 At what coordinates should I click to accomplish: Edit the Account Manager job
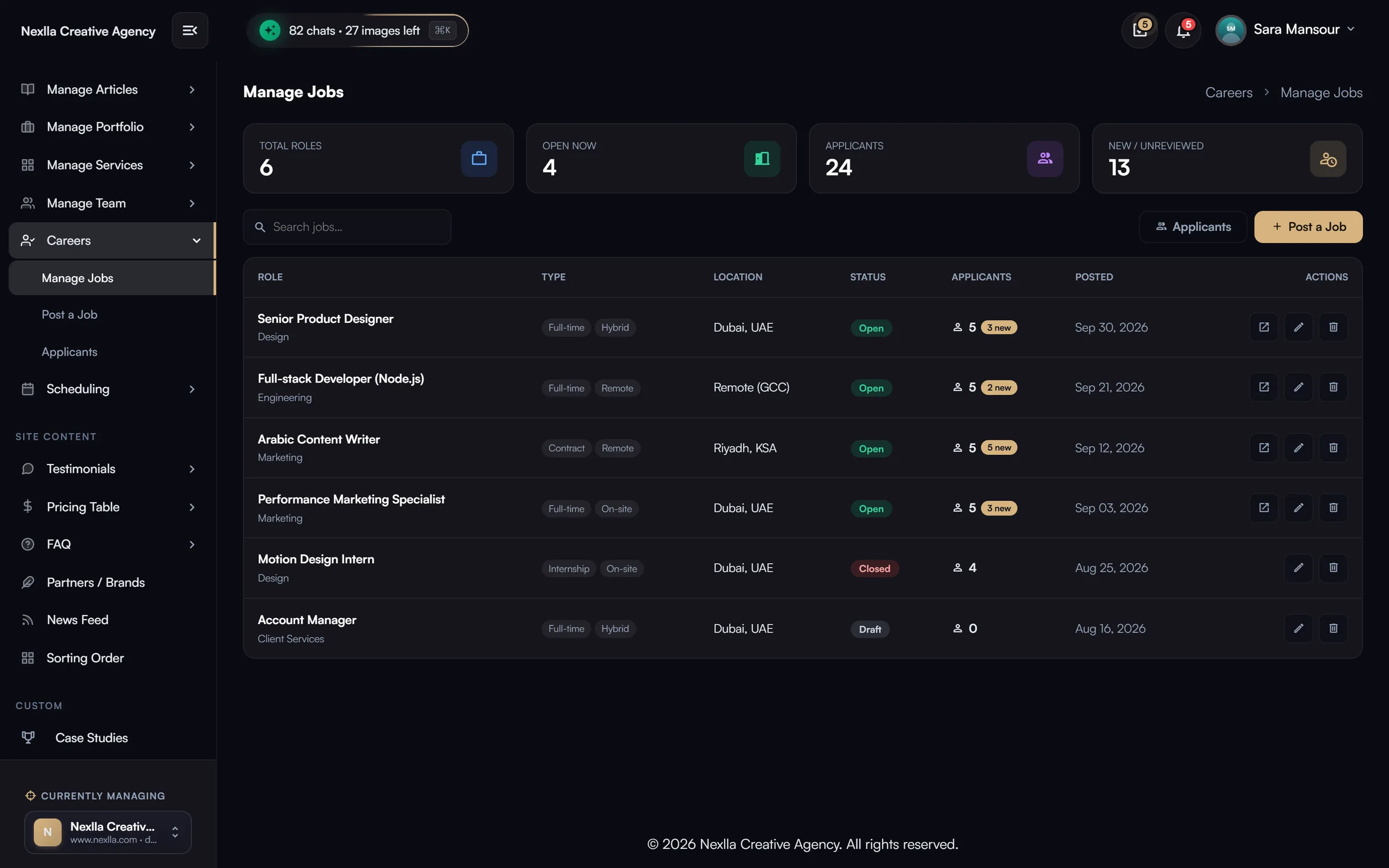pyautogui.click(x=1299, y=628)
